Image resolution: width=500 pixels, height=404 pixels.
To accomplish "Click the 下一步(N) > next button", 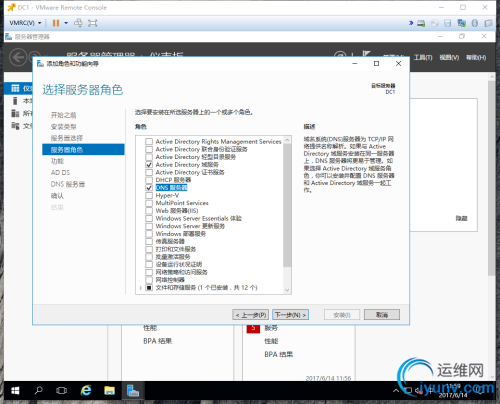I will coord(290,315).
